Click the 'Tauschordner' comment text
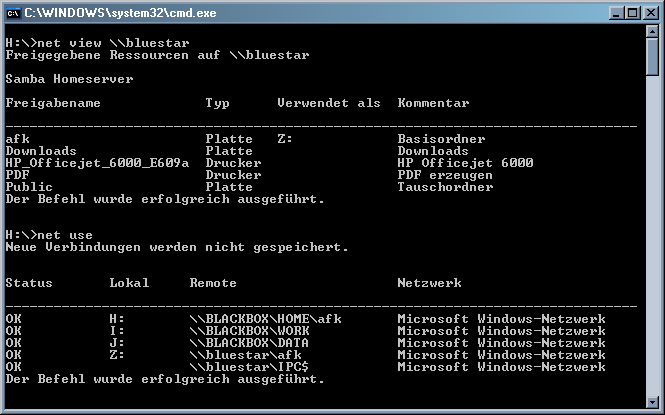Viewport: 665px width, 415px height. click(x=445, y=187)
